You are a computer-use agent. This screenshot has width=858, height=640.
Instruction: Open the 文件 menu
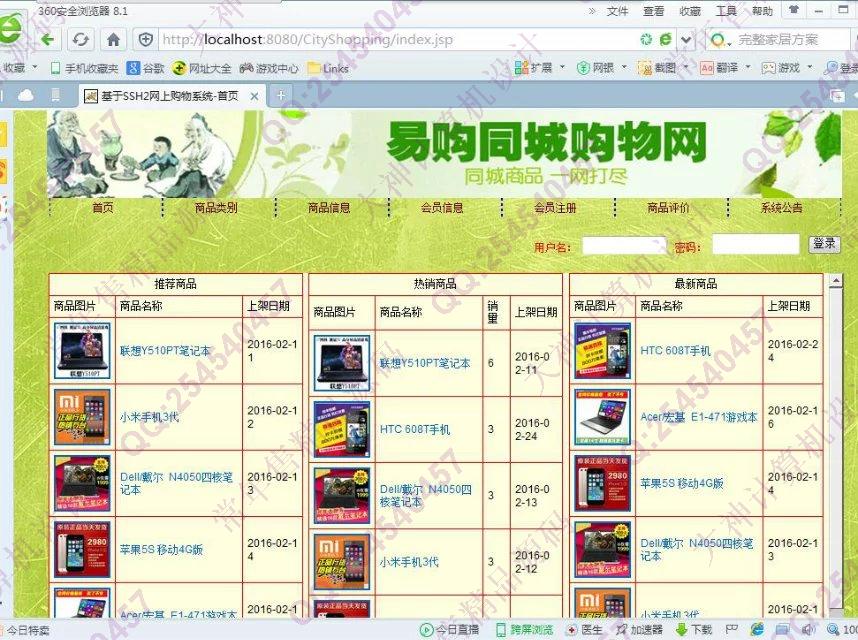617,11
